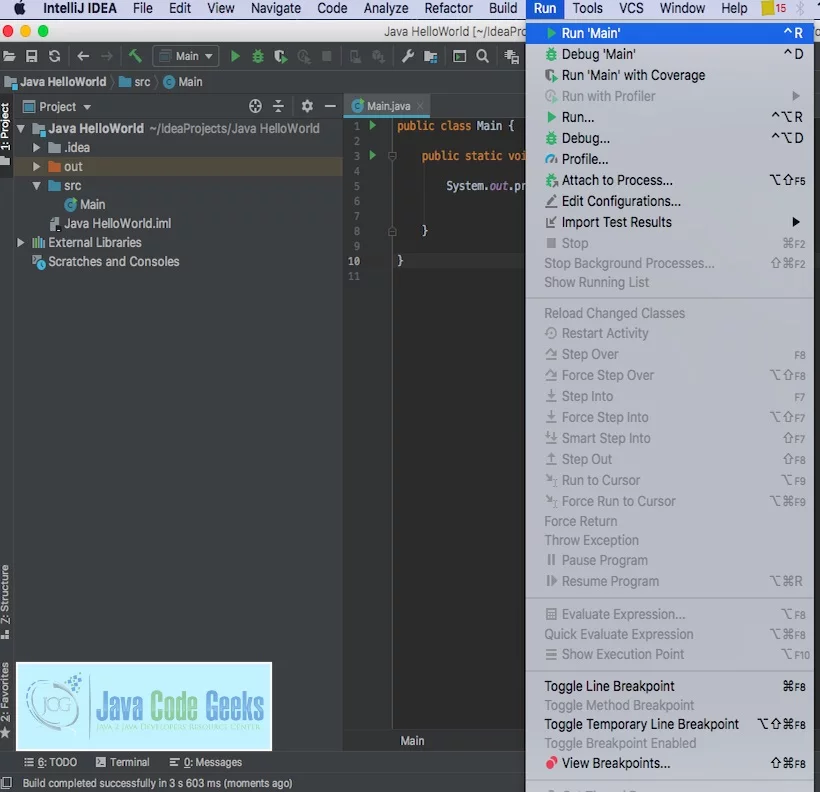Choose Attach to Process...
The height and width of the screenshot is (792, 820).
pyautogui.click(x=669, y=180)
